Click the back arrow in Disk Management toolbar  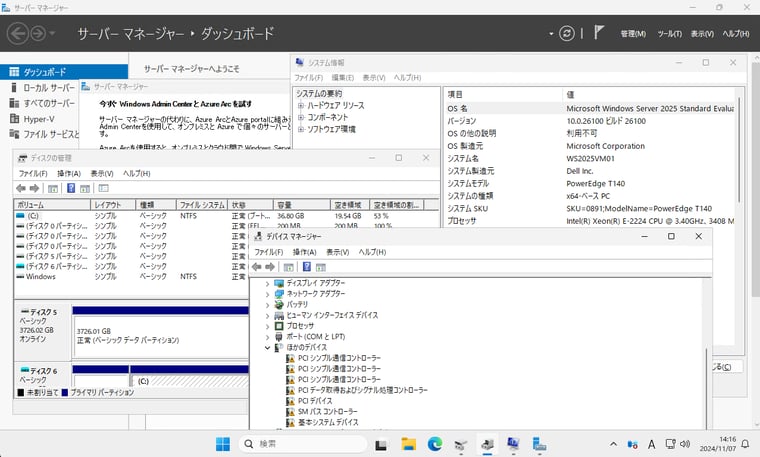pos(21,189)
